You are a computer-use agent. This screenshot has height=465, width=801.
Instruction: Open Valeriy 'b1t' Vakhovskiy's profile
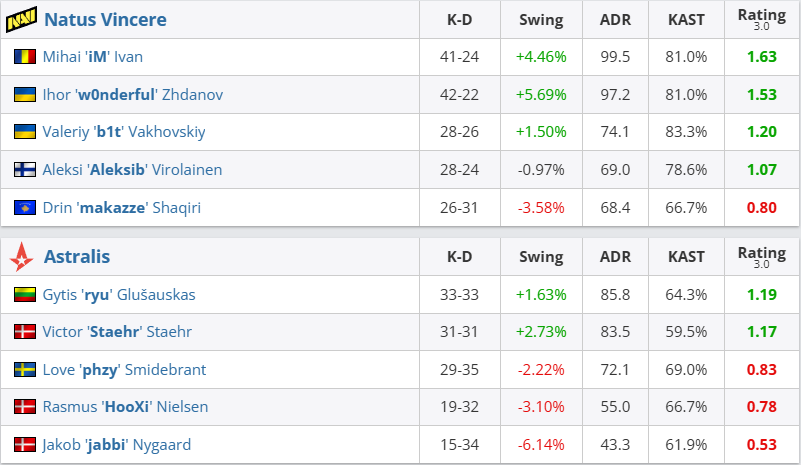(123, 132)
